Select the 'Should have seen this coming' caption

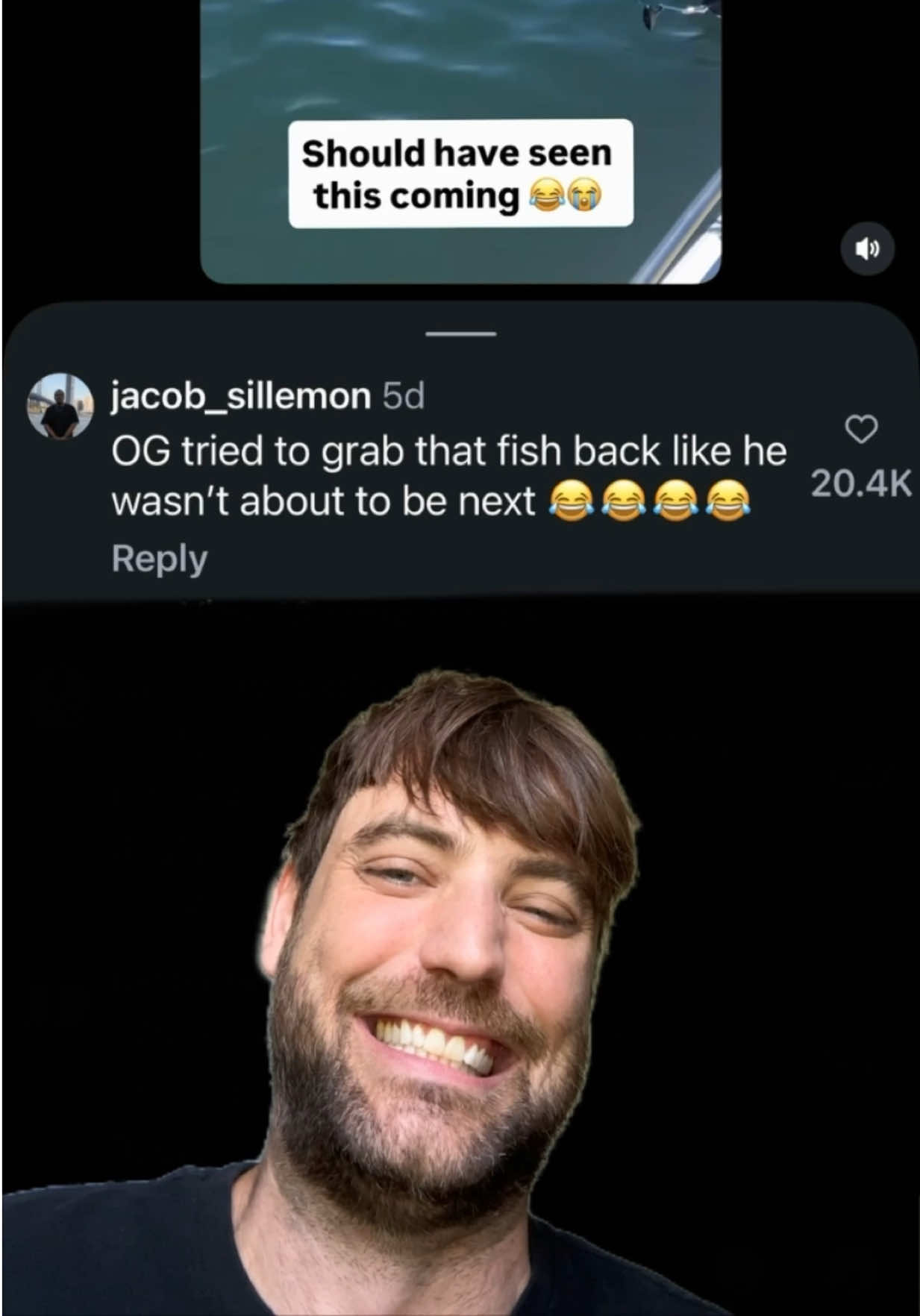coord(460,174)
